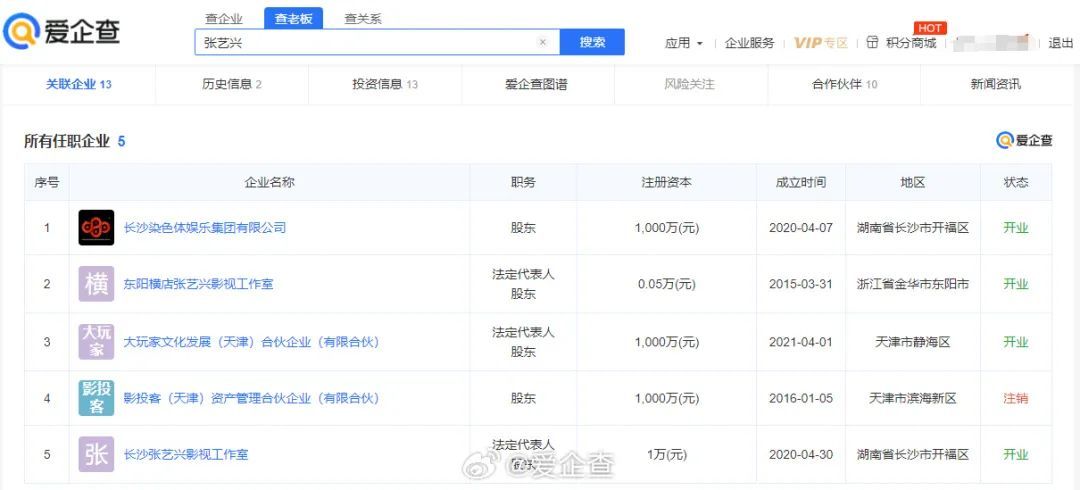Expand the 应用 dropdown menu
Screen dimensions: 1080x490
[684, 43]
